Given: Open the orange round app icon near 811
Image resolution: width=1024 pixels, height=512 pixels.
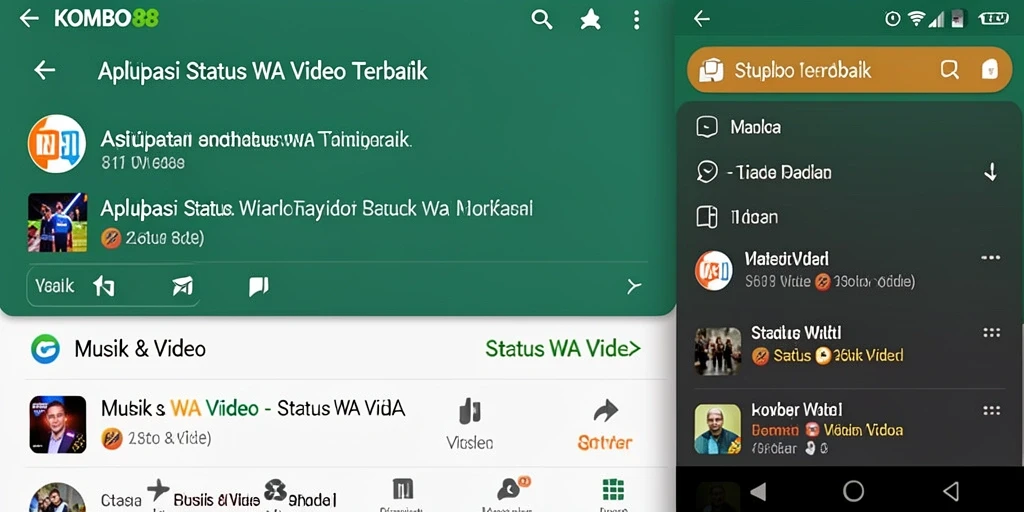Looking at the screenshot, I should (57, 144).
